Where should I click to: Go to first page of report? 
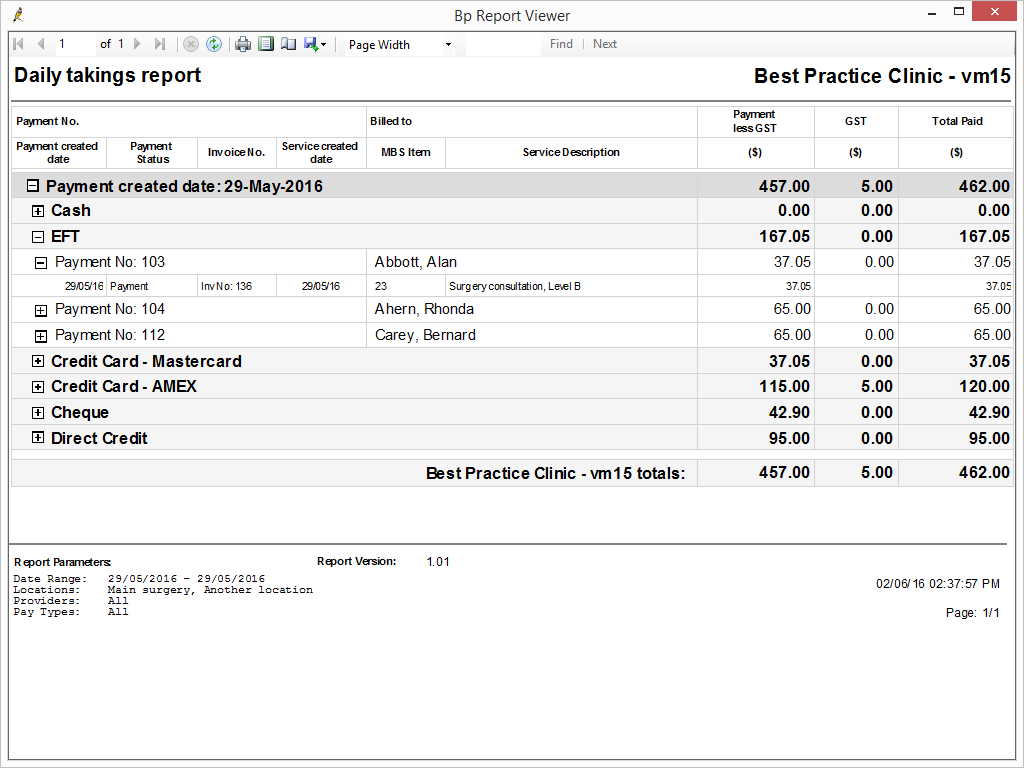(18, 44)
